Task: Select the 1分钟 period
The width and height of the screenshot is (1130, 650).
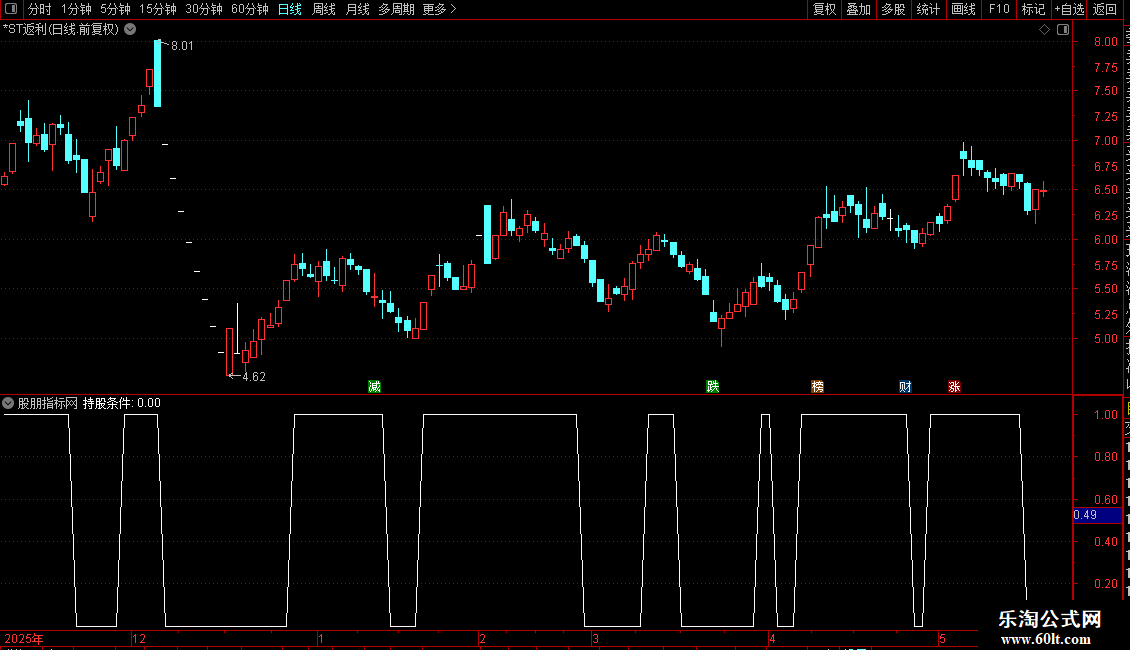Action: [76, 9]
